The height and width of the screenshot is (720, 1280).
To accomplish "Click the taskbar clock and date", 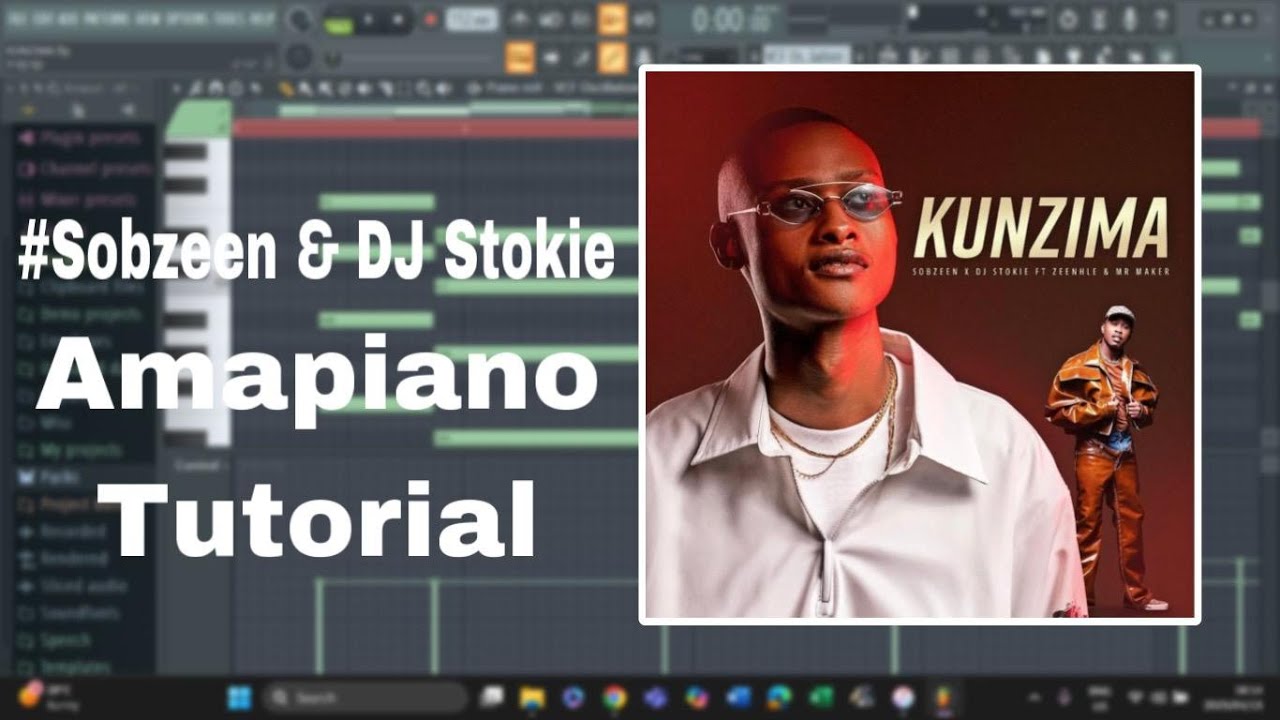I will pos(1236,697).
